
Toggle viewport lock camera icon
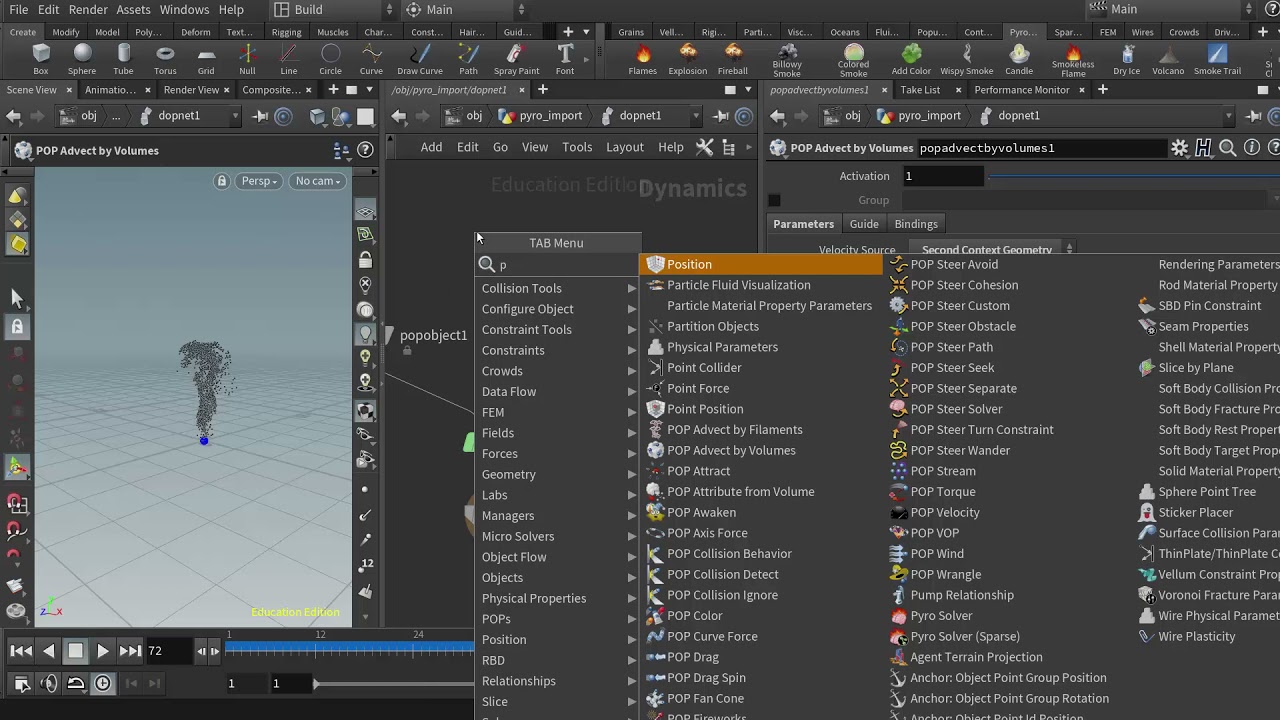[222, 181]
